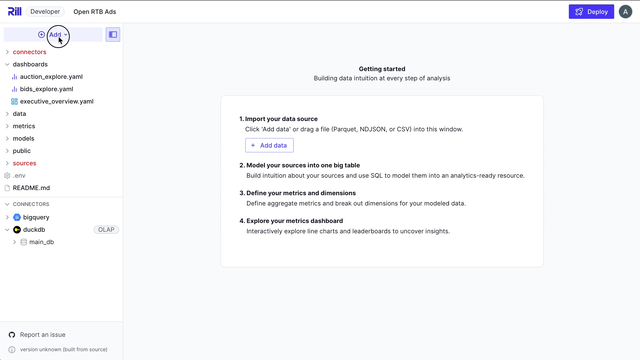Collapse the CONNECTORS section header

pyautogui.click(x=31, y=204)
